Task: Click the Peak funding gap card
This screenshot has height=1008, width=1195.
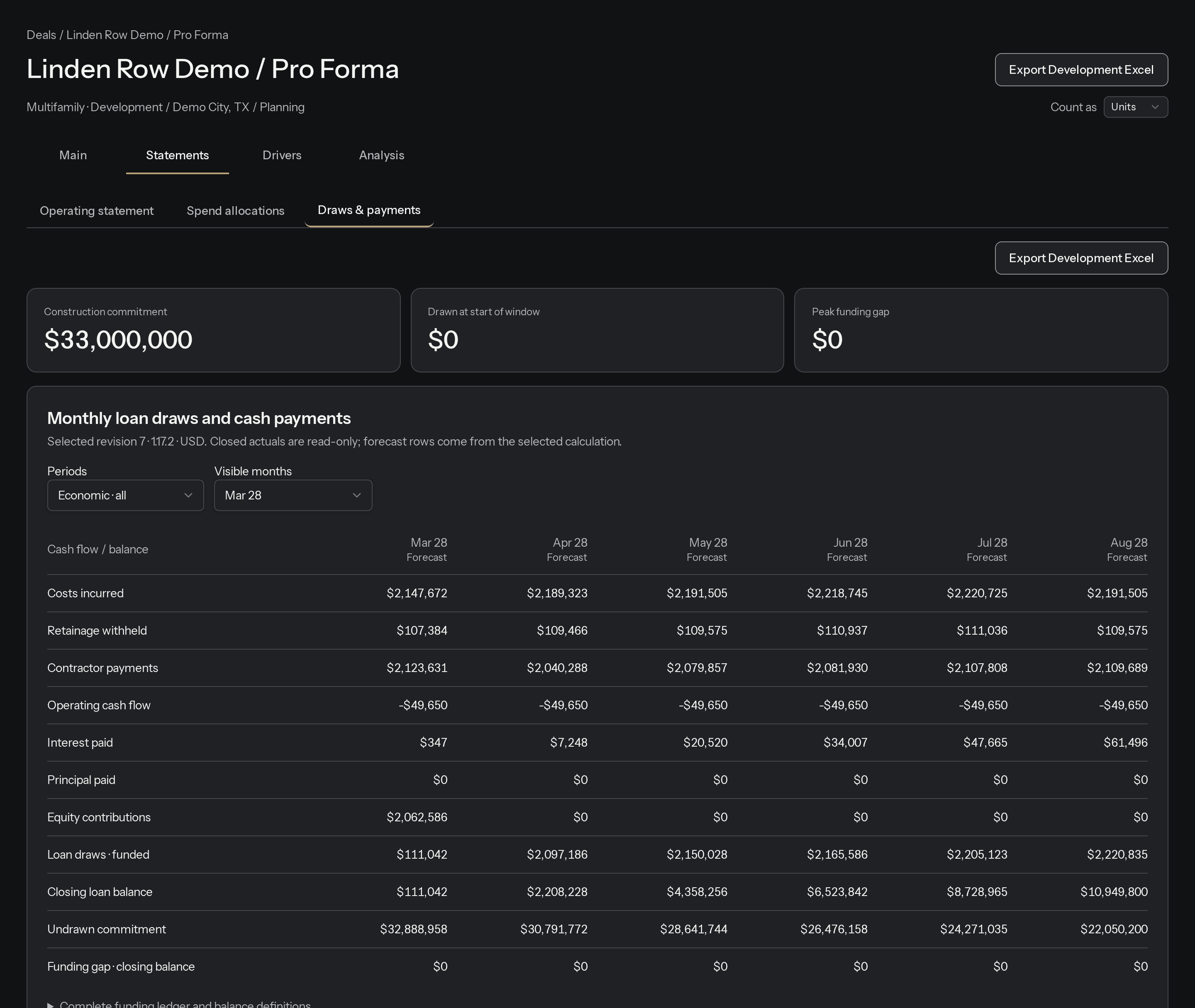Action: point(981,330)
